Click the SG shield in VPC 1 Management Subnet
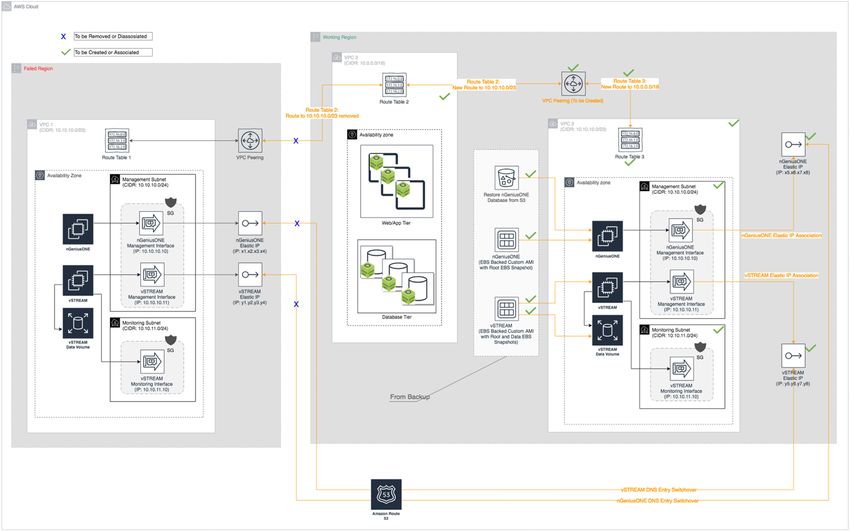The height and width of the screenshot is (531, 850). tap(171, 203)
